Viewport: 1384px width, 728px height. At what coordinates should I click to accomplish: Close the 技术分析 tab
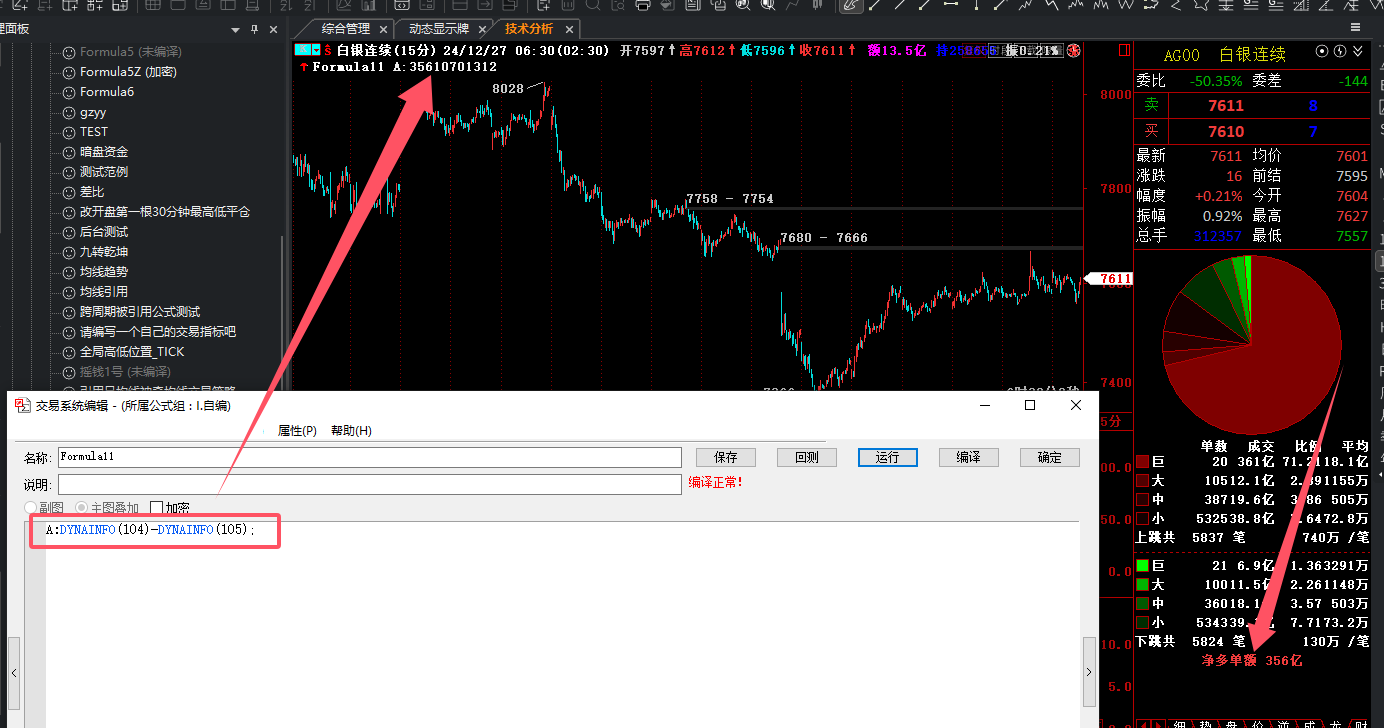pos(568,29)
